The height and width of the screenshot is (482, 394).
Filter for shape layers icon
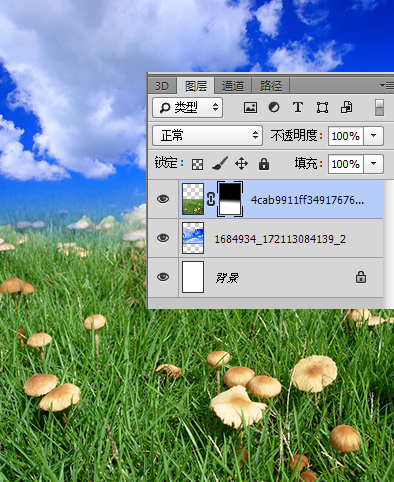[x=322, y=107]
